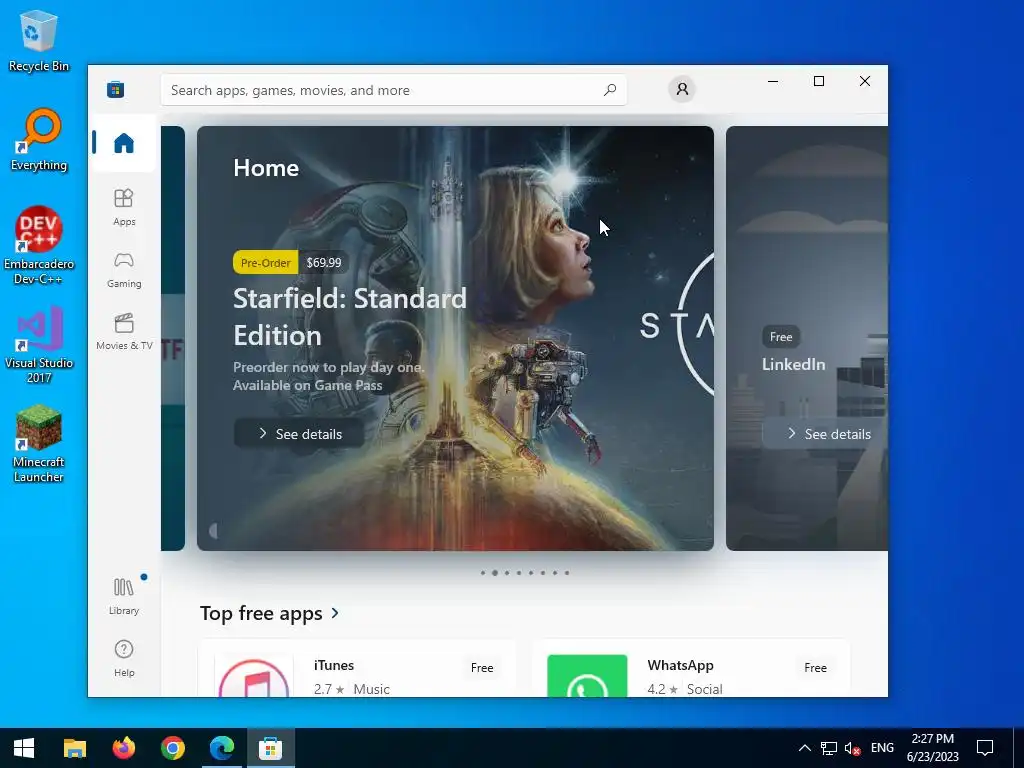Maximize the Microsoft Store window
This screenshot has height=768, width=1024.
818,81
